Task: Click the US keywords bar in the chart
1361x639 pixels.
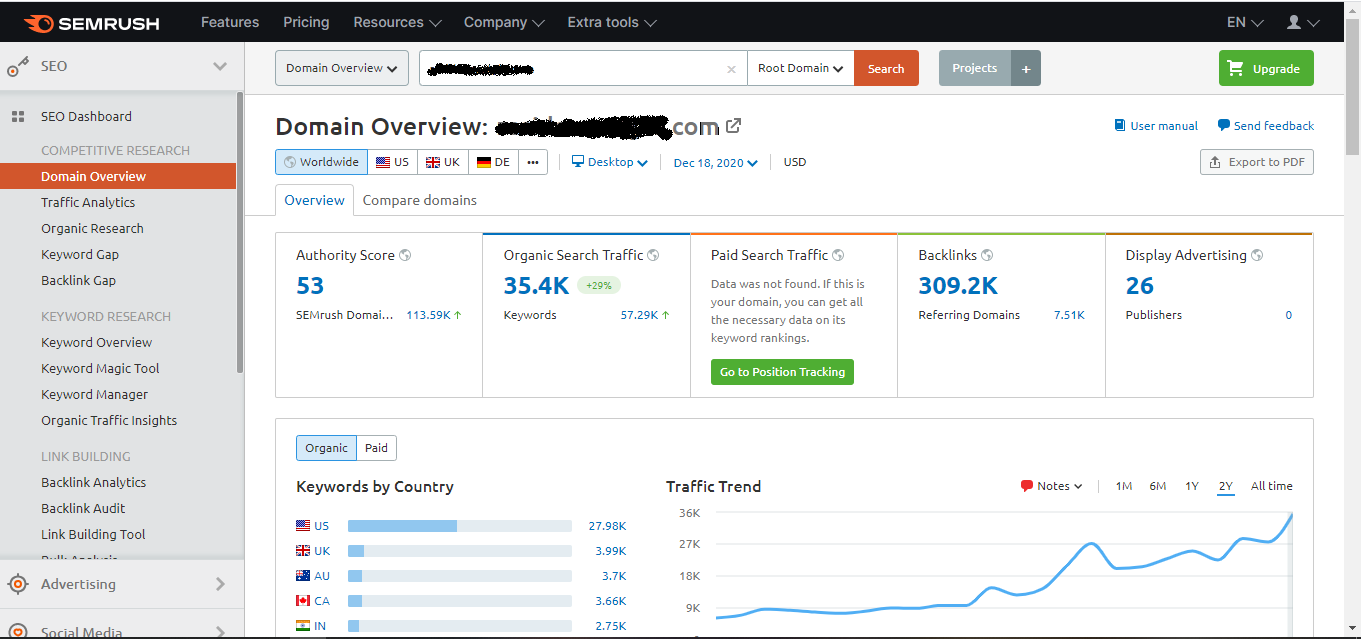Action: (x=460, y=526)
